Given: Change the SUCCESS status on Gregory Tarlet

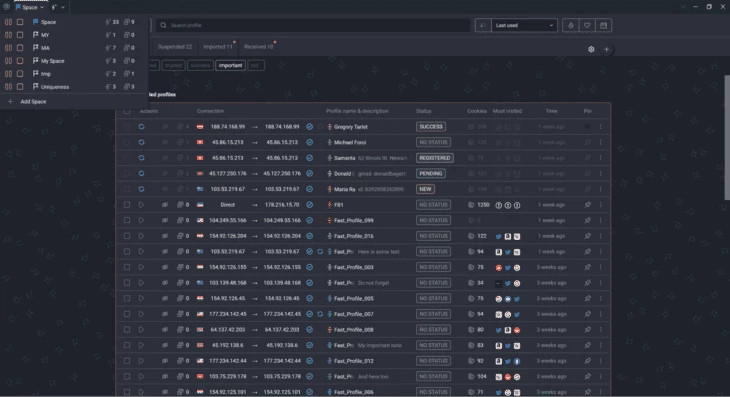Looking at the screenshot, I should [x=431, y=127].
